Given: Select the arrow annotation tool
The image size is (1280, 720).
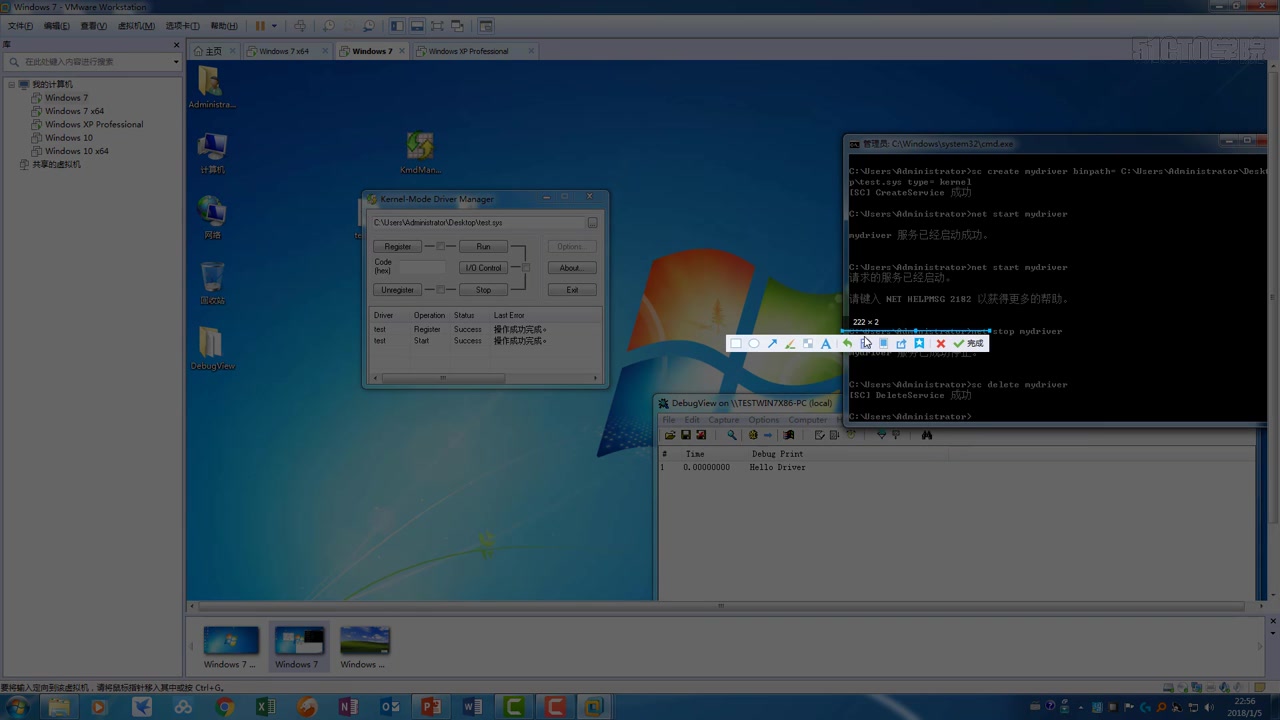Looking at the screenshot, I should tap(772, 343).
